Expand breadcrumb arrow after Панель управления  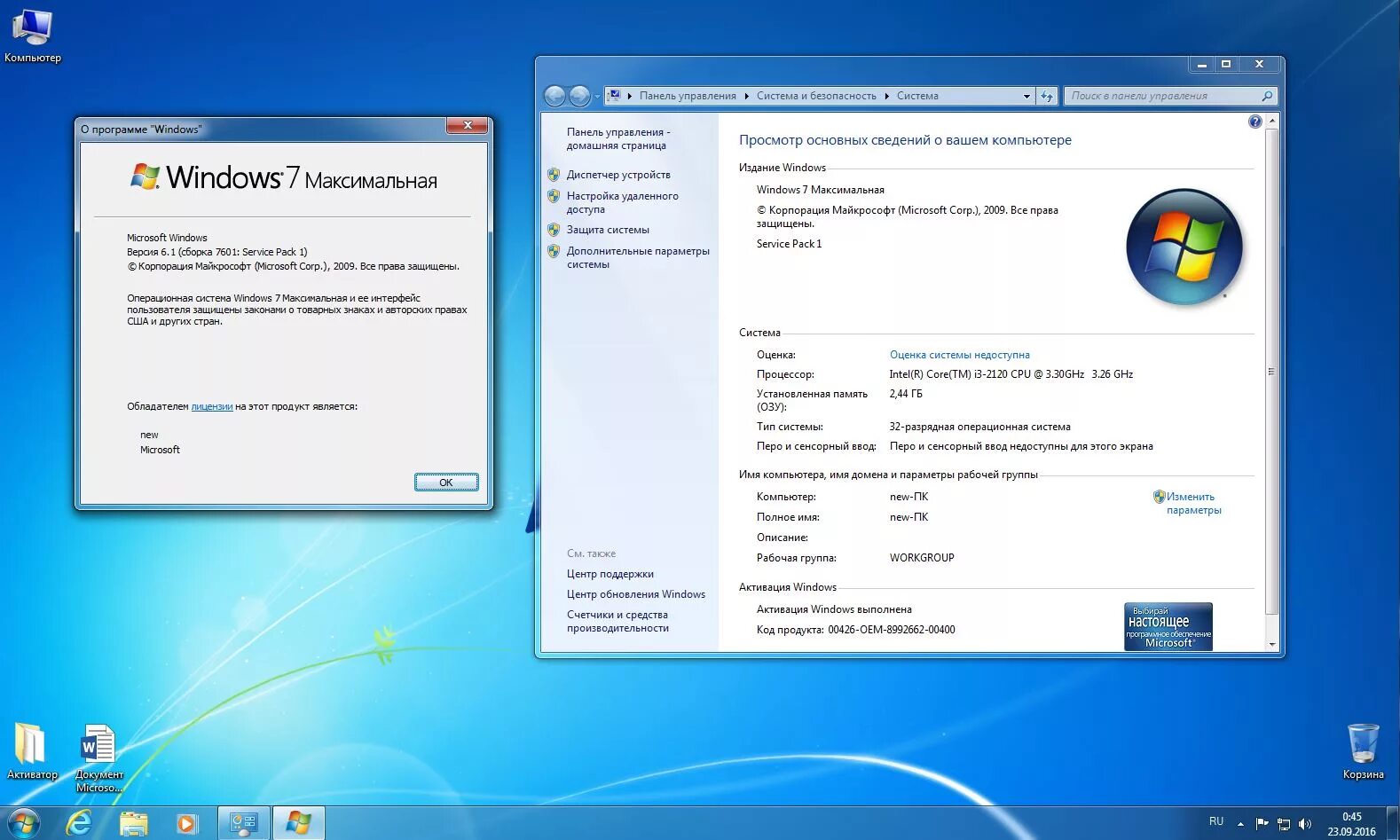tap(746, 96)
